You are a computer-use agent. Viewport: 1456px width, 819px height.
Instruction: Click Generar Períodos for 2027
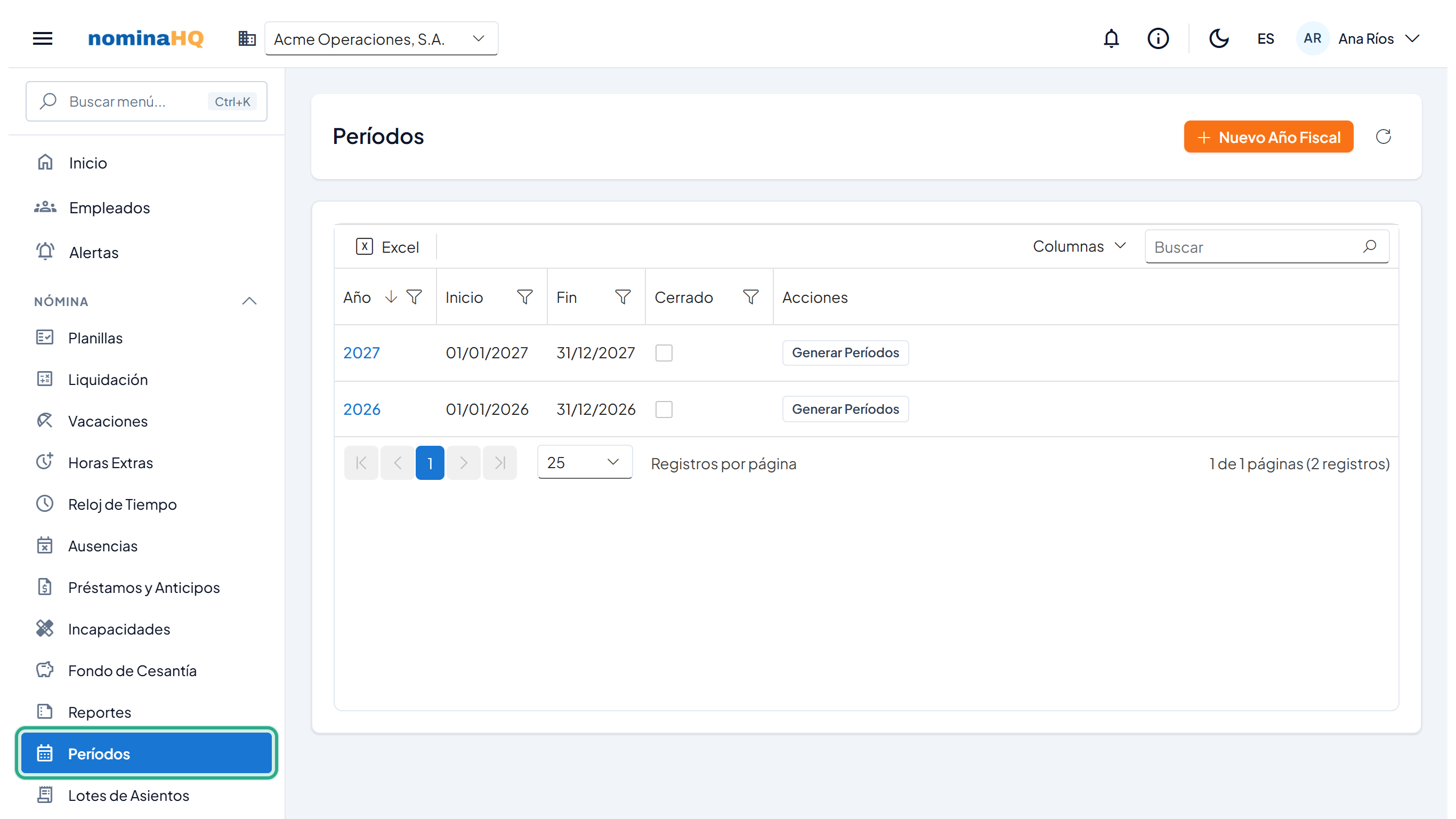pos(845,353)
